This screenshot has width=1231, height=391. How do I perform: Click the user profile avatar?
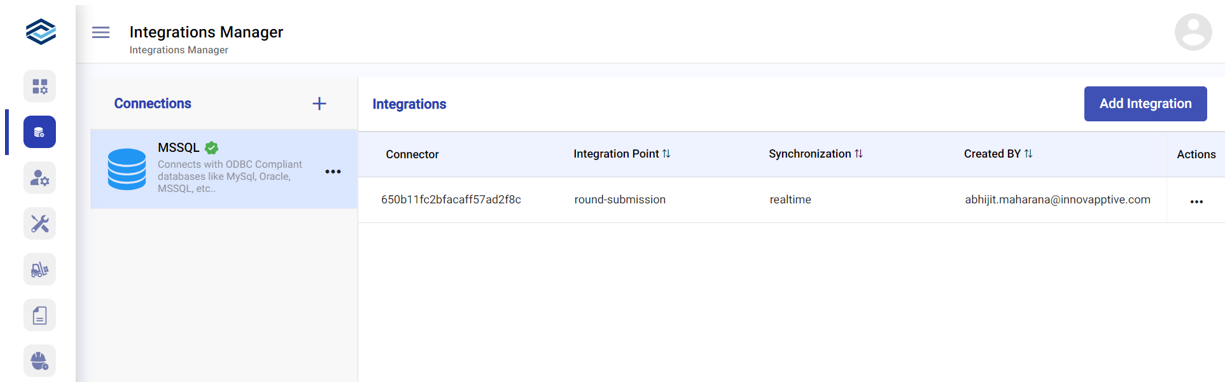(x=1193, y=32)
